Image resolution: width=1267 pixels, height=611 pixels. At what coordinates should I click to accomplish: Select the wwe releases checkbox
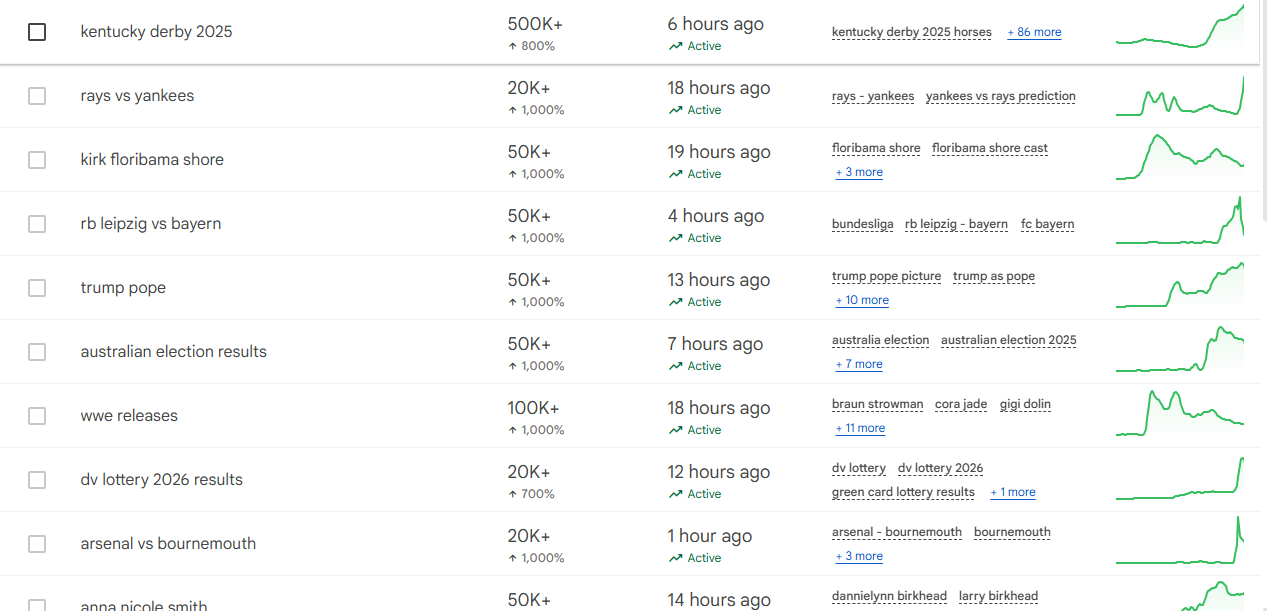tap(37, 416)
